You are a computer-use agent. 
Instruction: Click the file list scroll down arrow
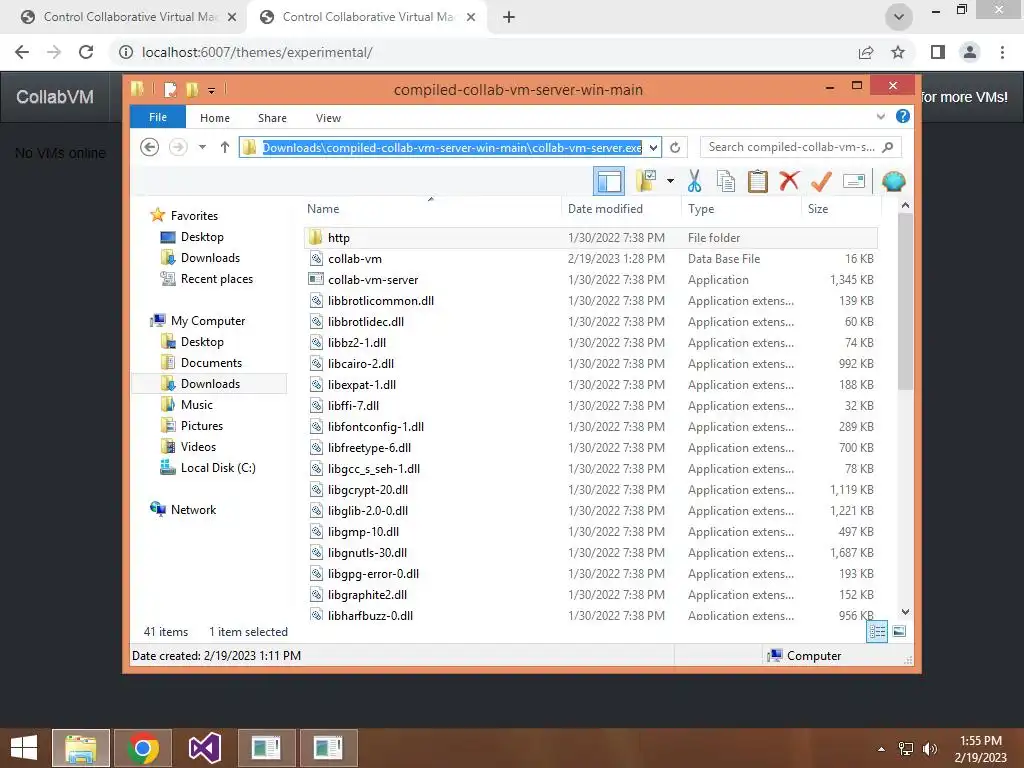tap(905, 612)
